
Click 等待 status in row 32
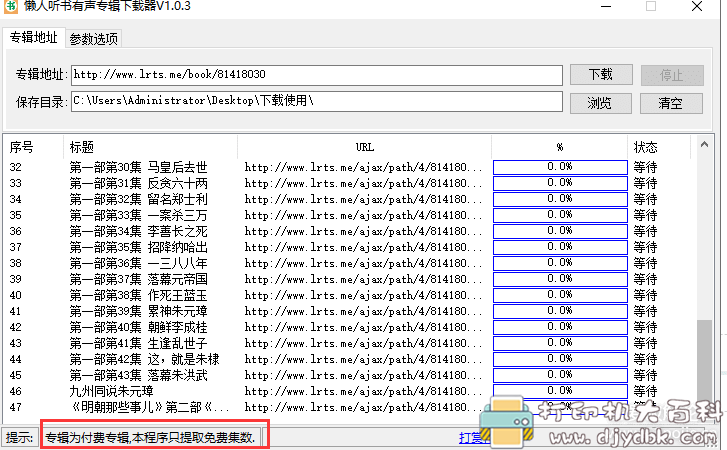tap(645, 167)
